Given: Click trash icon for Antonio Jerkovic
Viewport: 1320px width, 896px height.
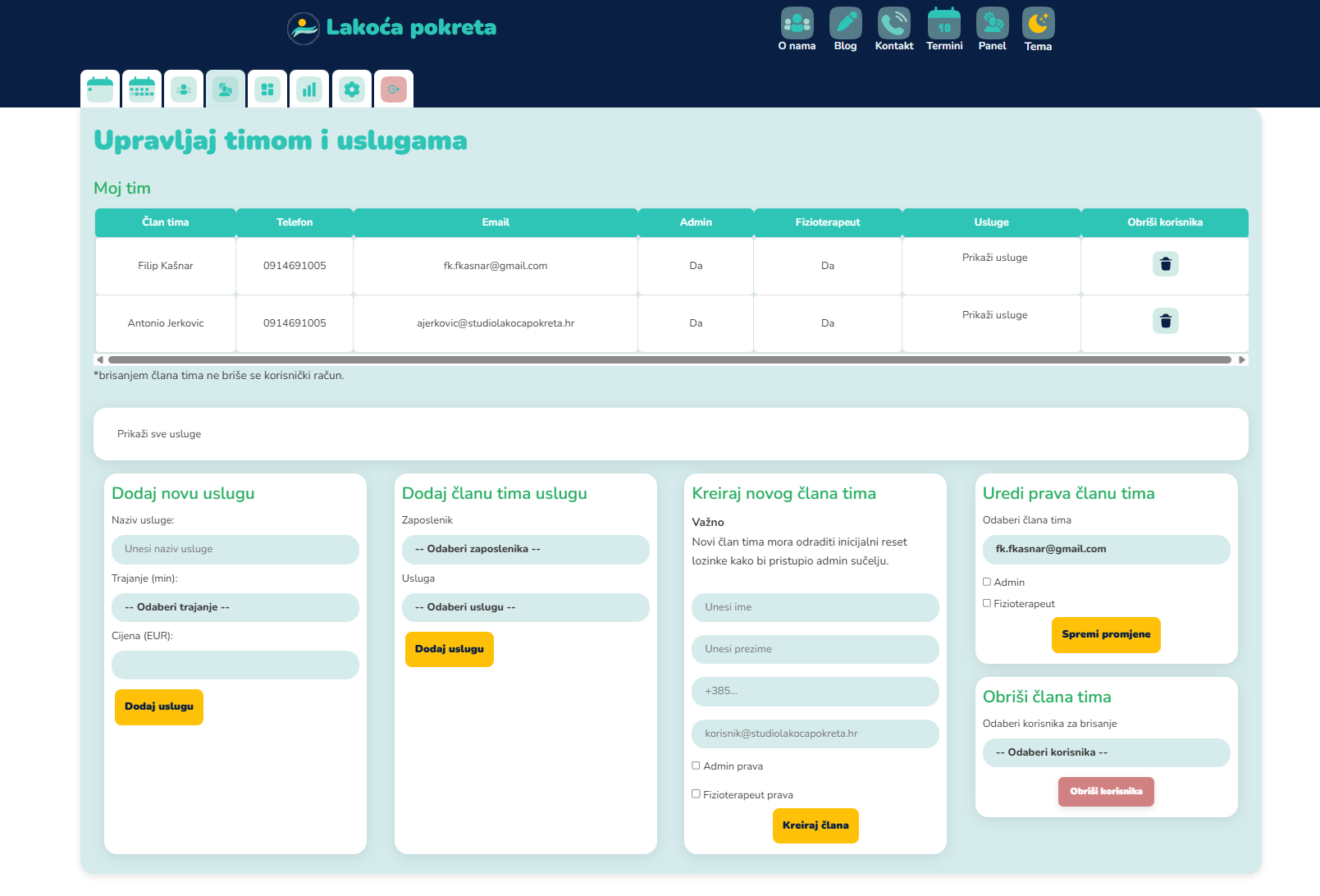Looking at the screenshot, I should coord(1165,321).
